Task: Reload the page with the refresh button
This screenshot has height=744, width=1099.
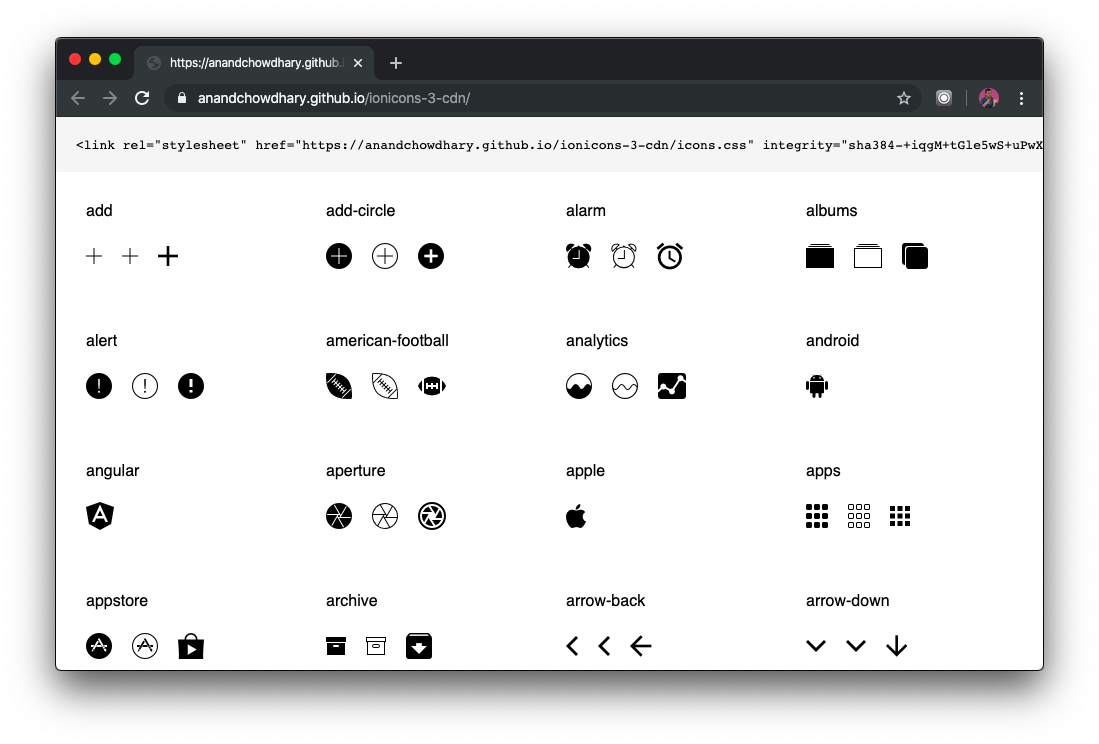Action: click(x=142, y=98)
